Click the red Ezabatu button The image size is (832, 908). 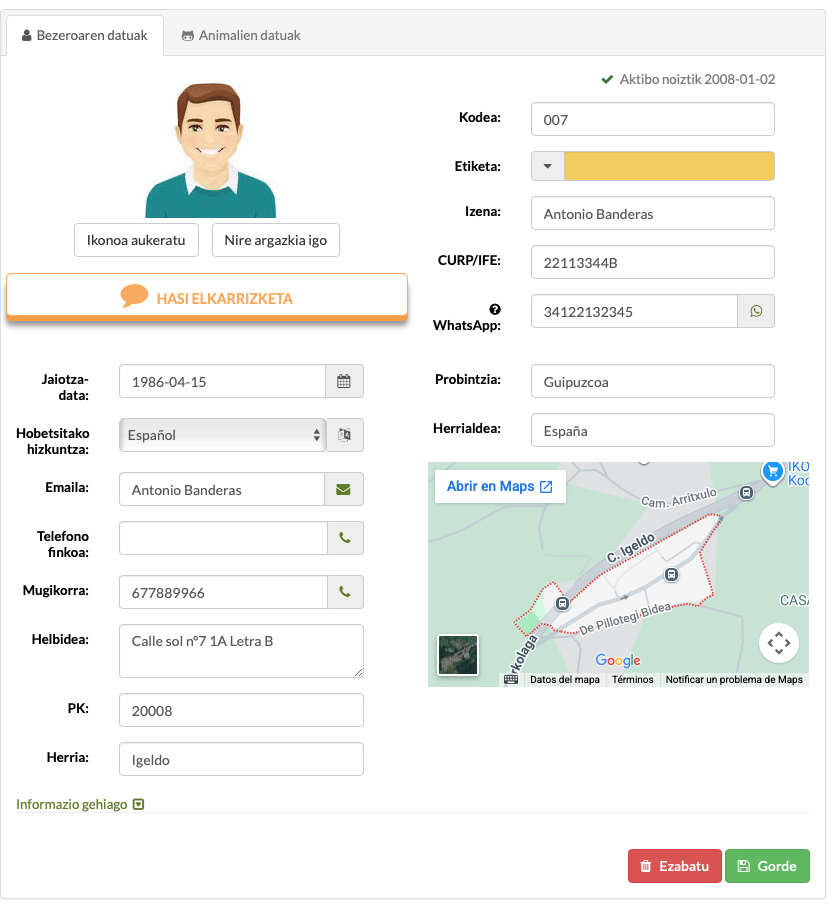point(674,866)
